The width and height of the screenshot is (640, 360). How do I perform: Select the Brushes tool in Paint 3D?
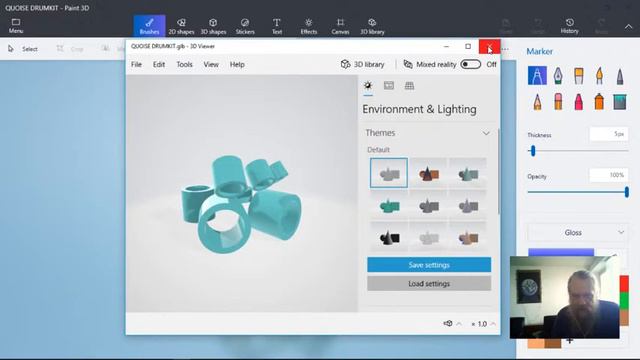[149, 26]
